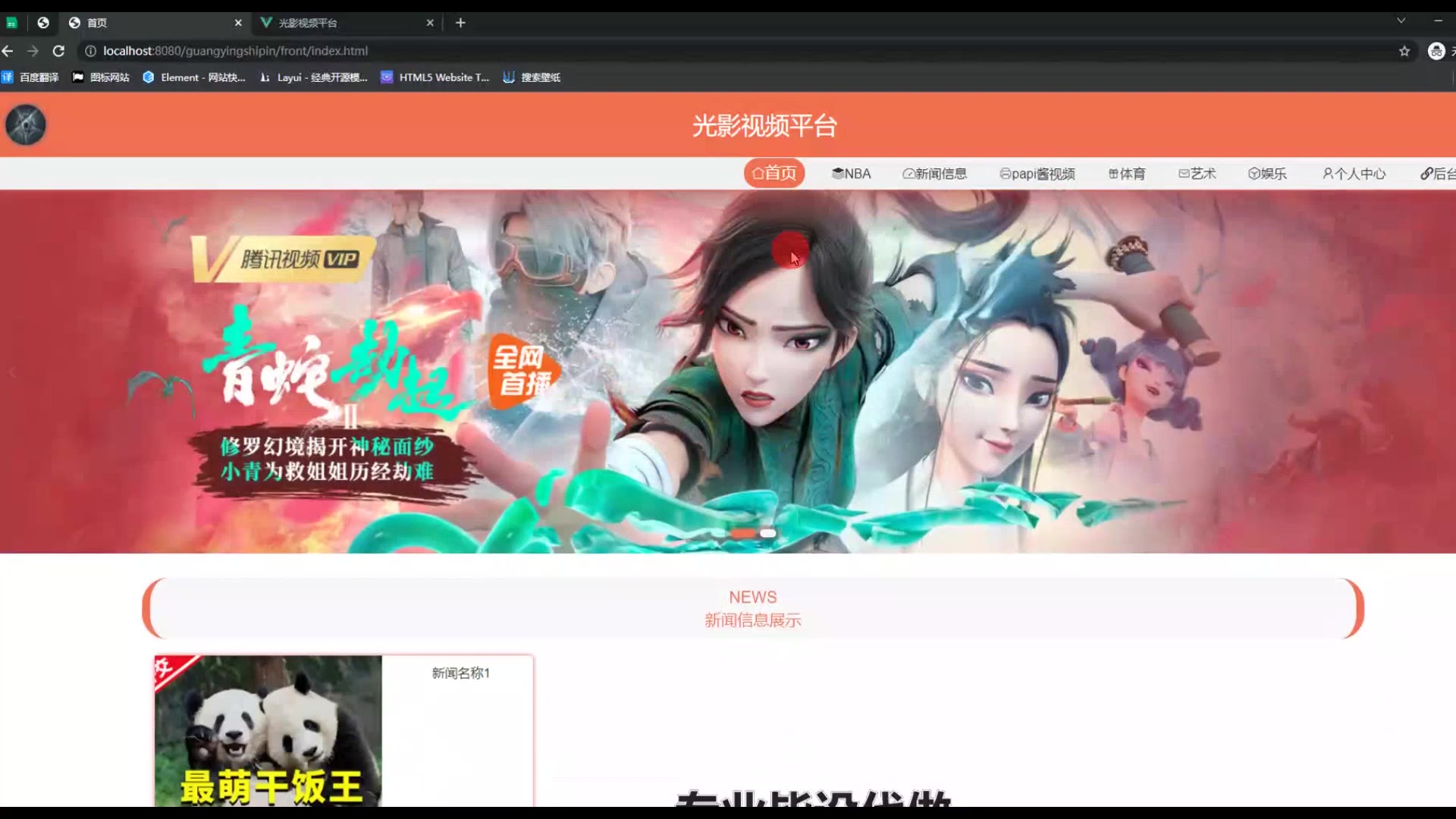Image resolution: width=1456 pixels, height=819 pixels.
Task: Open the tab search dropdown arrow
Action: pos(1401,20)
